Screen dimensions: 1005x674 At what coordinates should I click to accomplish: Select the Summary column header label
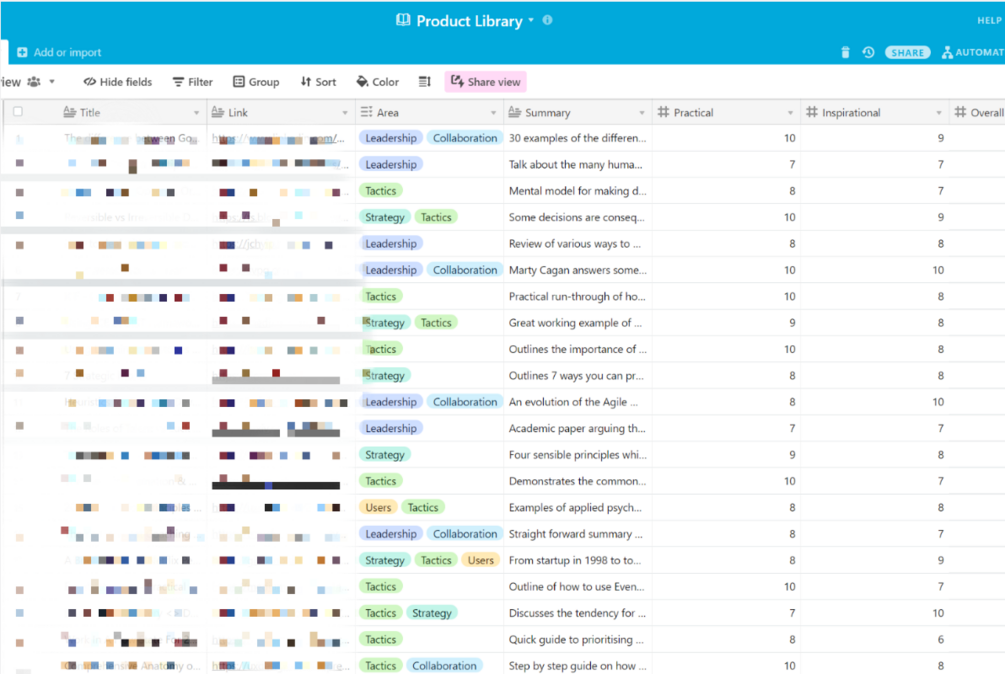coord(547,113)
